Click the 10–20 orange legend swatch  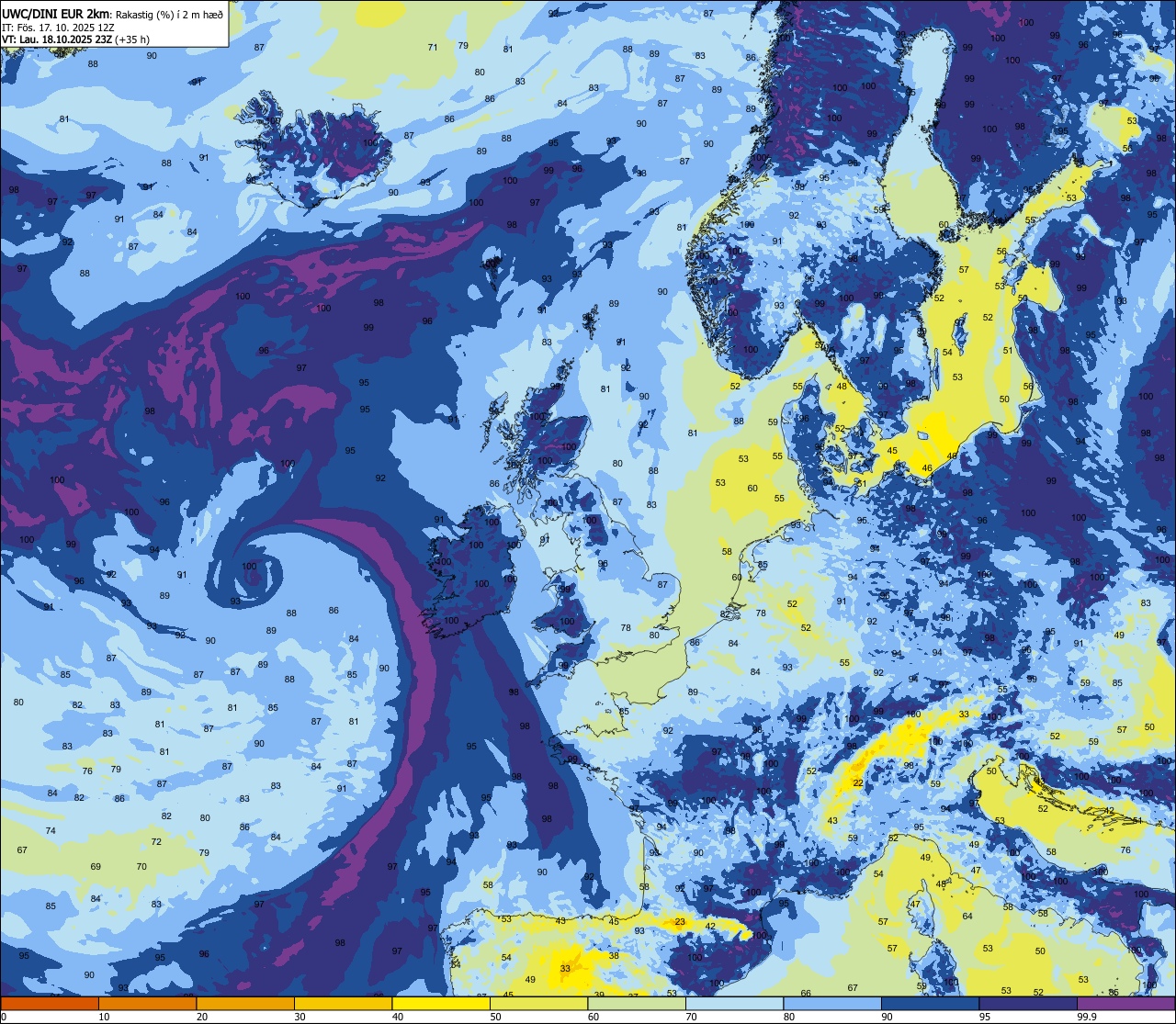(147, 1004)
